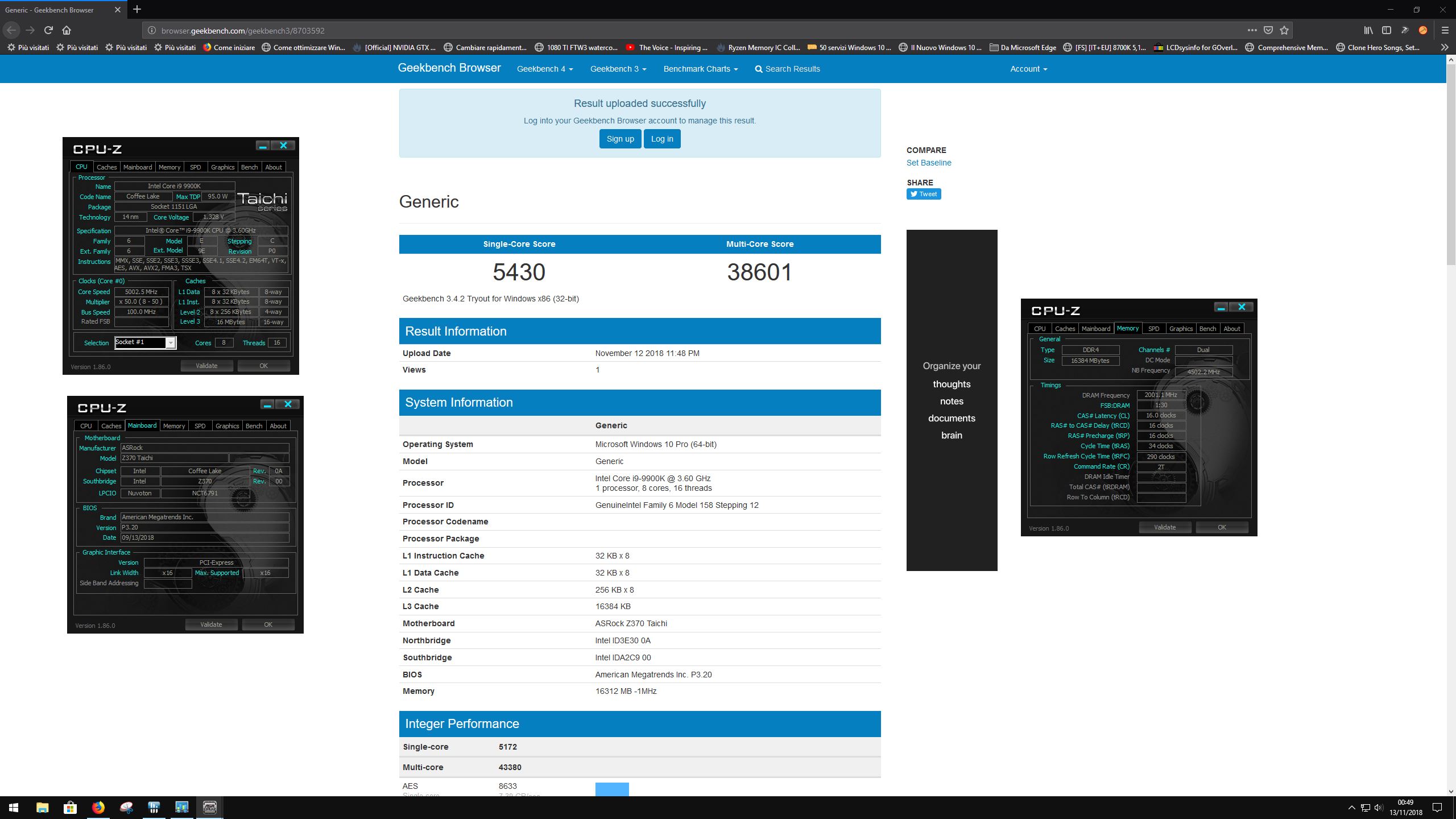Click the Tweet share button
Image resolution: width=1456 pixels, height=819 pixels.
click(924, 194)
